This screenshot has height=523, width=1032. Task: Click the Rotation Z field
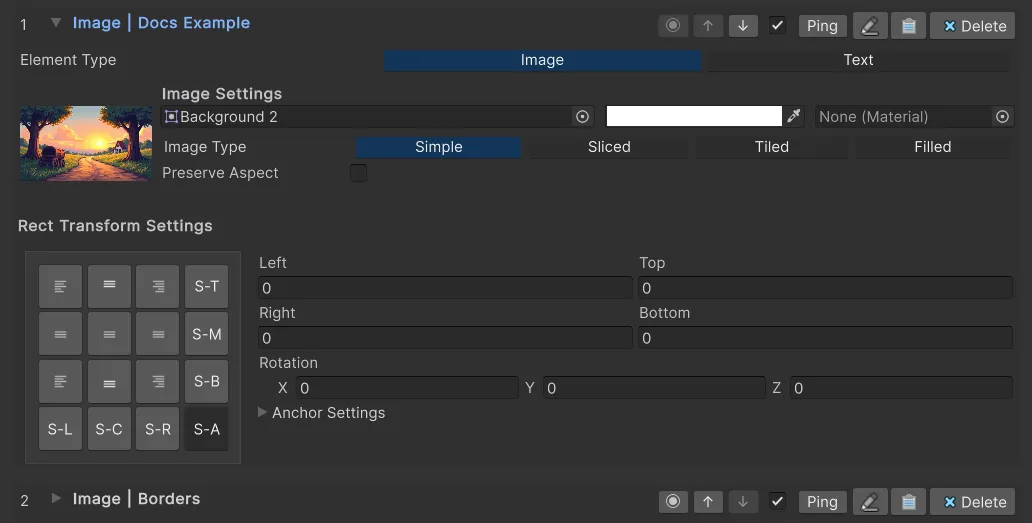point(901,387)
